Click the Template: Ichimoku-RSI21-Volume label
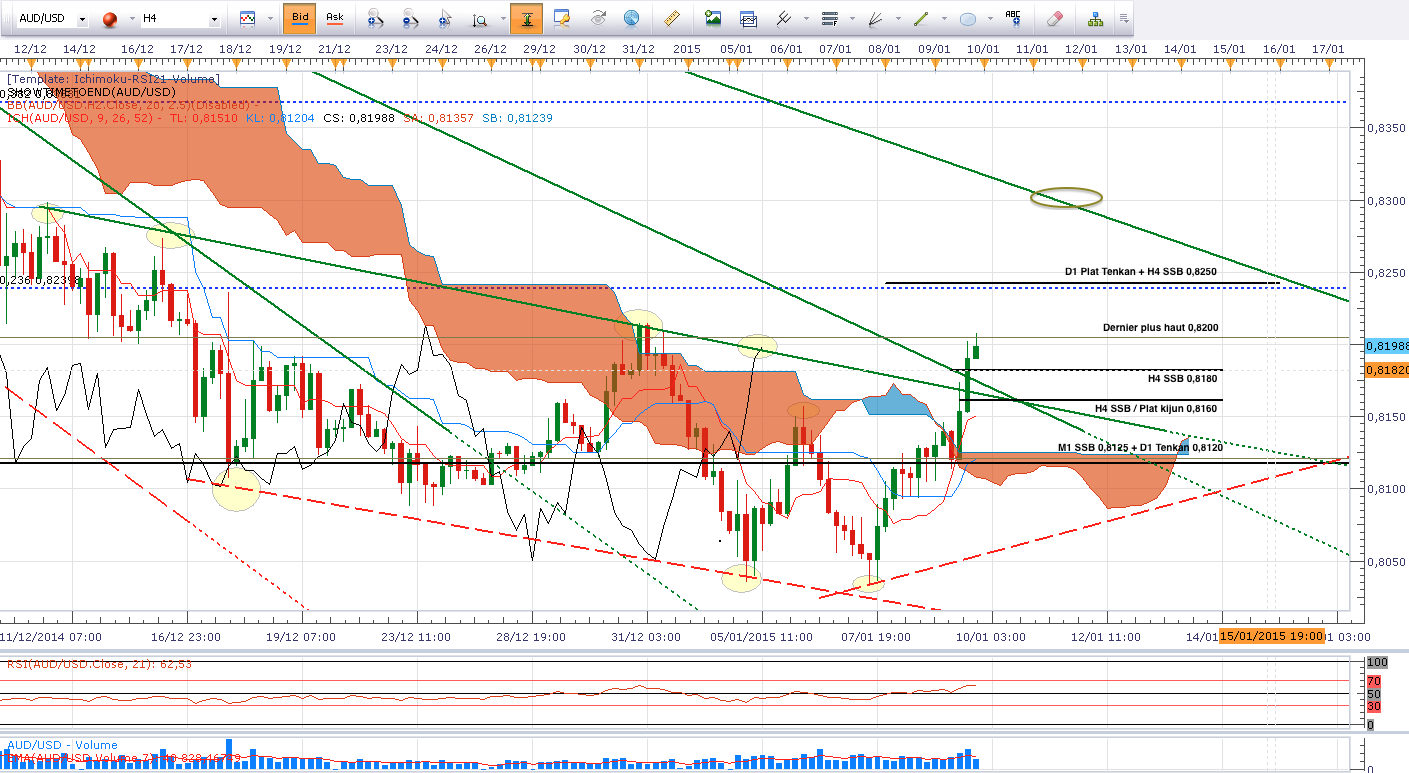The image size is (1409, 773). click(112, 79)
